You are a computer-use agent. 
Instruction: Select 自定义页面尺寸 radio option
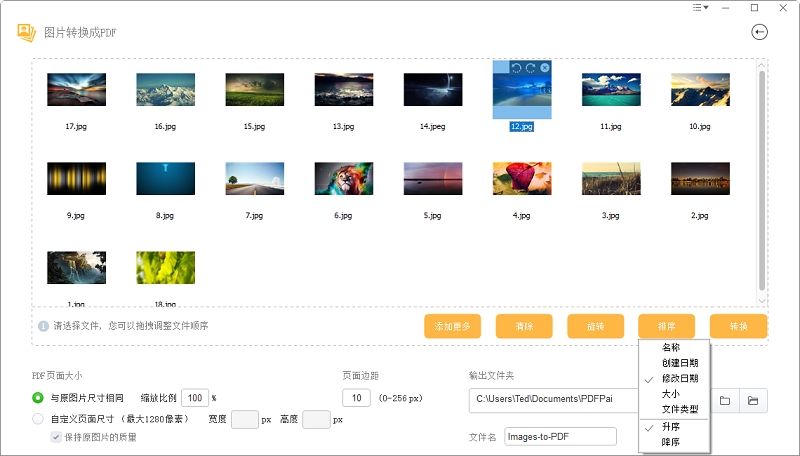[x=38, y=419]
